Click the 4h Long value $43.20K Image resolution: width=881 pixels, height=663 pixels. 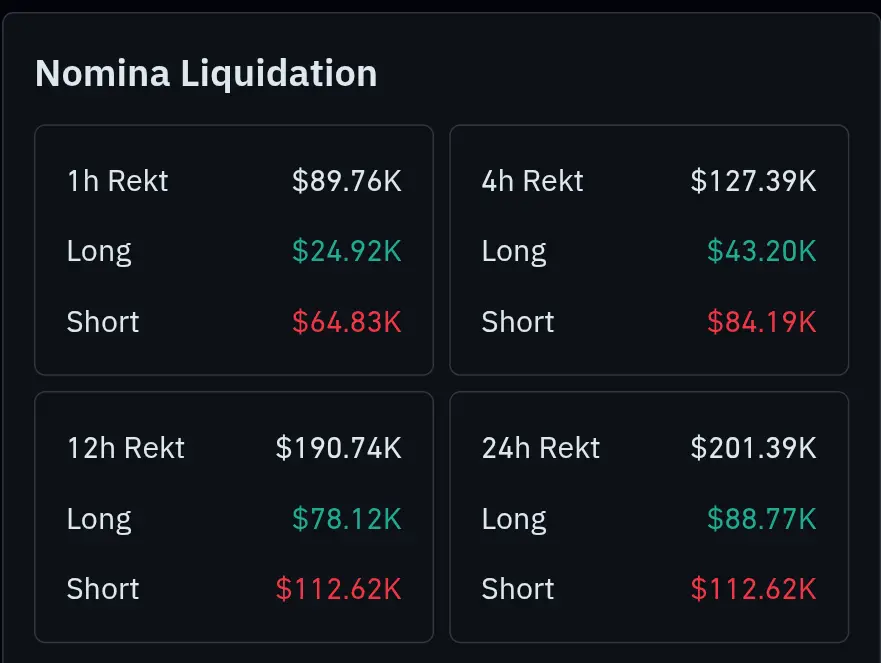tap(761, 251)
